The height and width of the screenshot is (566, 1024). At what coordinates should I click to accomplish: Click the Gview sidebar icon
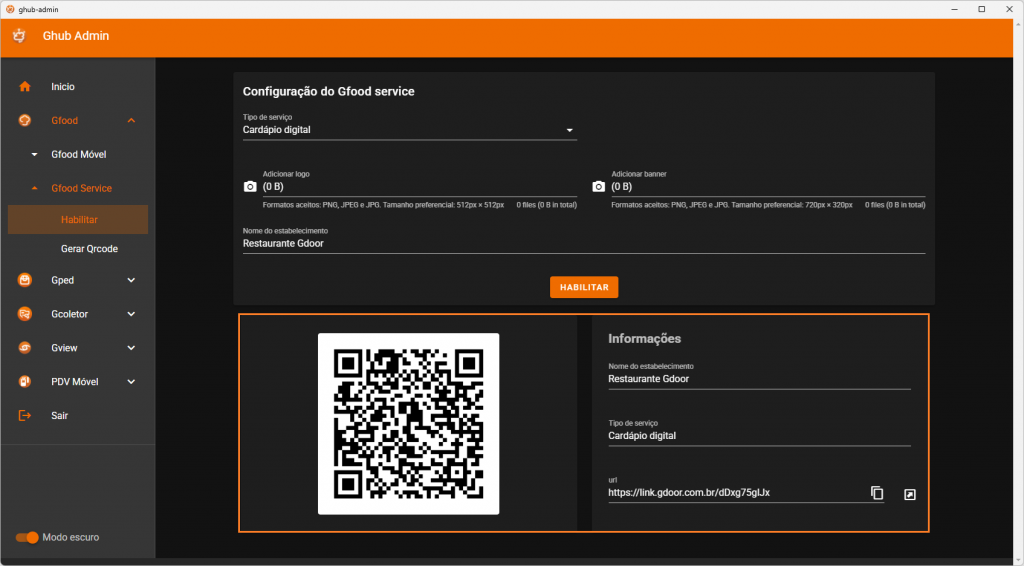coord(25,348)
